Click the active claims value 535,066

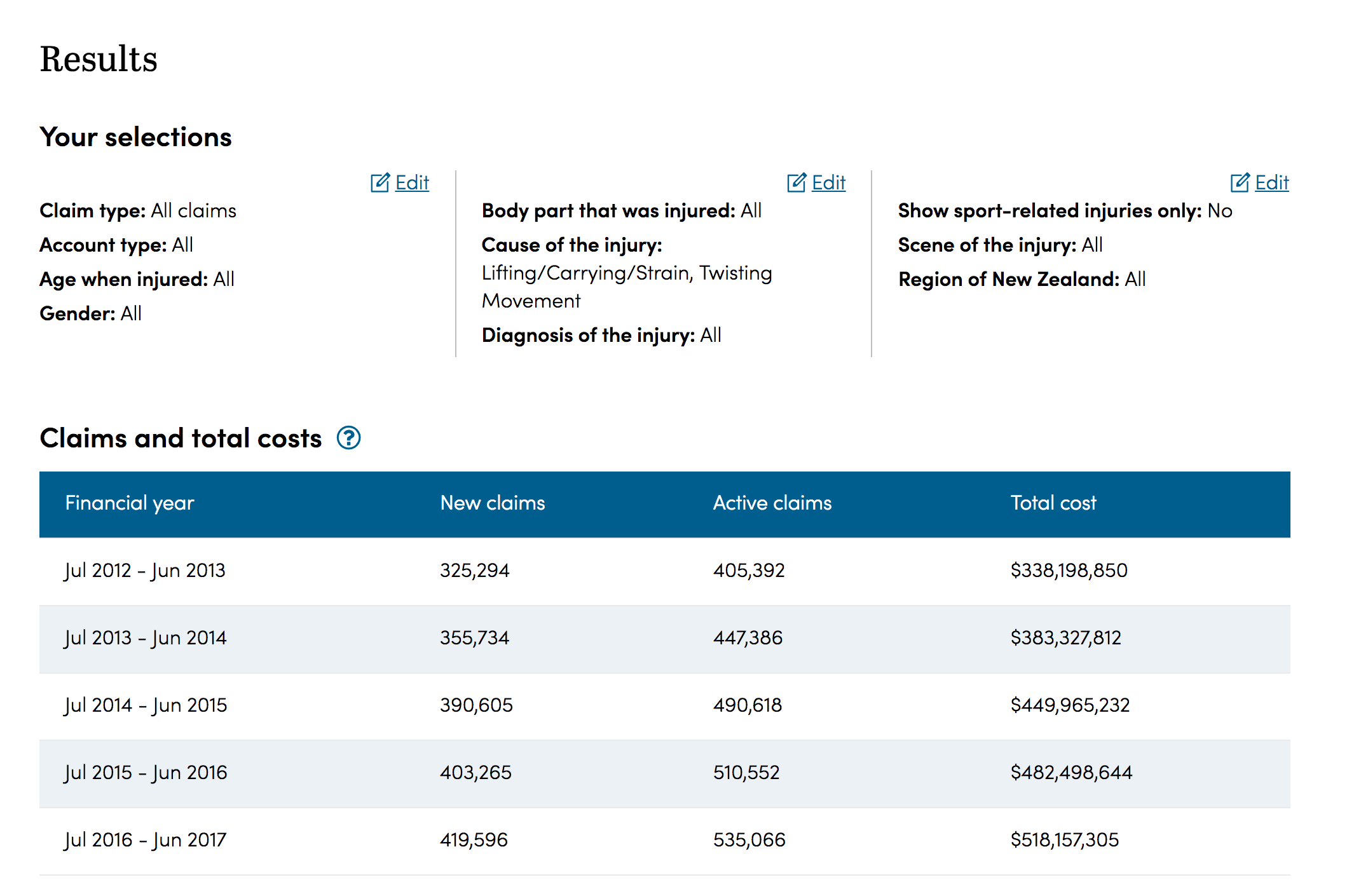pyautogui.click(x=749, y=840)
